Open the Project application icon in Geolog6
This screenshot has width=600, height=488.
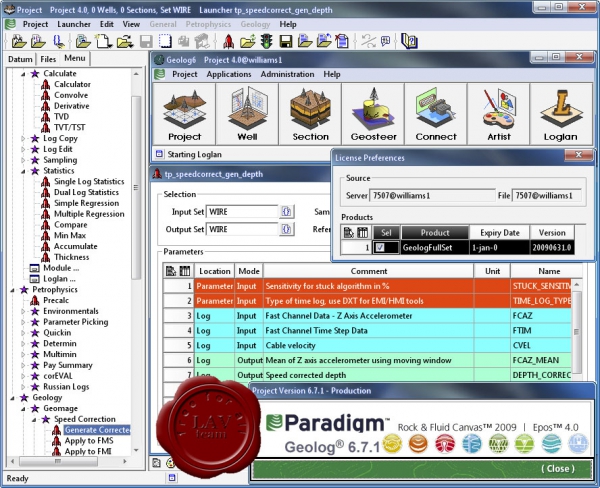pos(184,114)
